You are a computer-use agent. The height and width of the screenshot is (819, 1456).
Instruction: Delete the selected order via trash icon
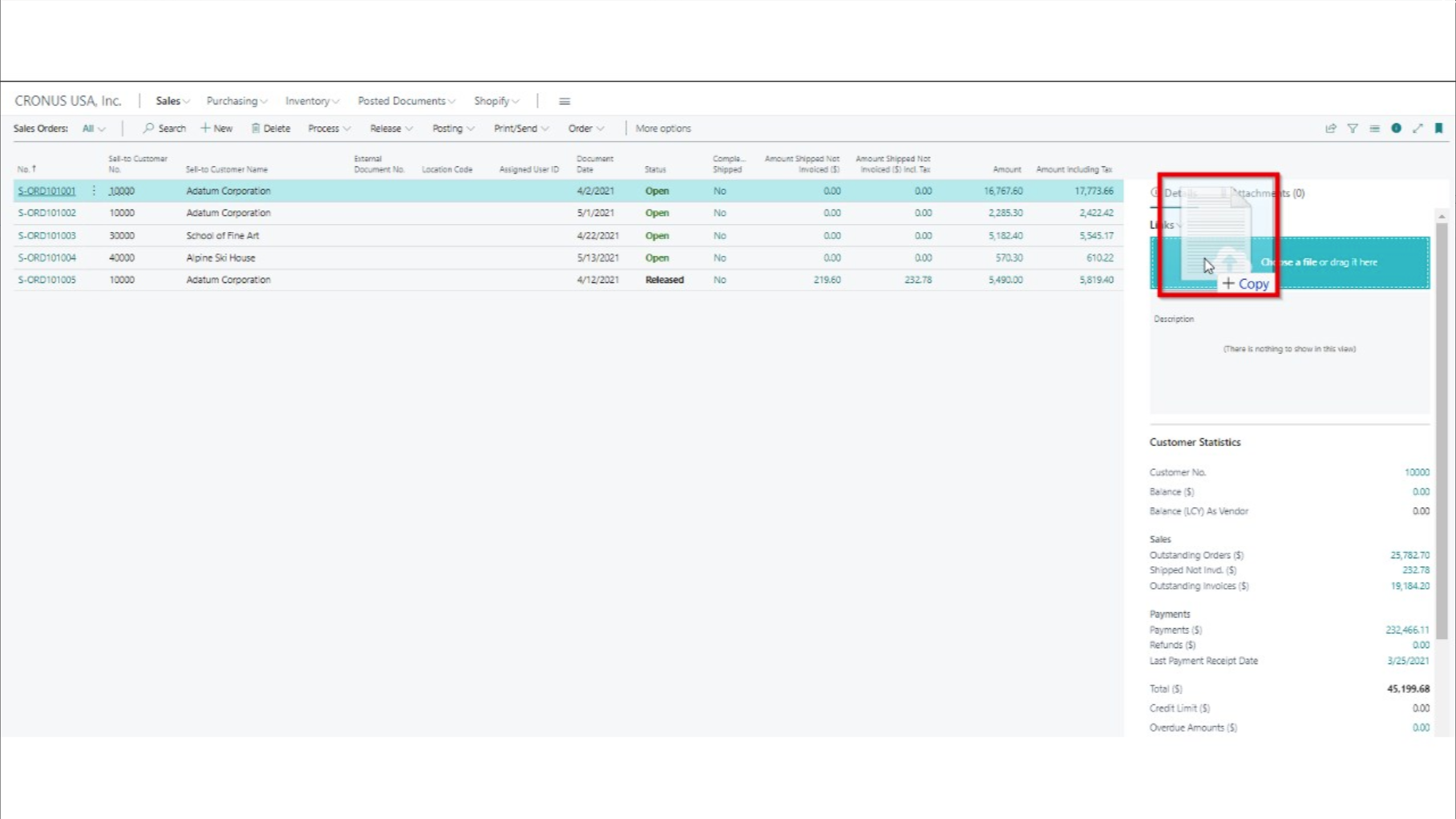tap(270, 128)
